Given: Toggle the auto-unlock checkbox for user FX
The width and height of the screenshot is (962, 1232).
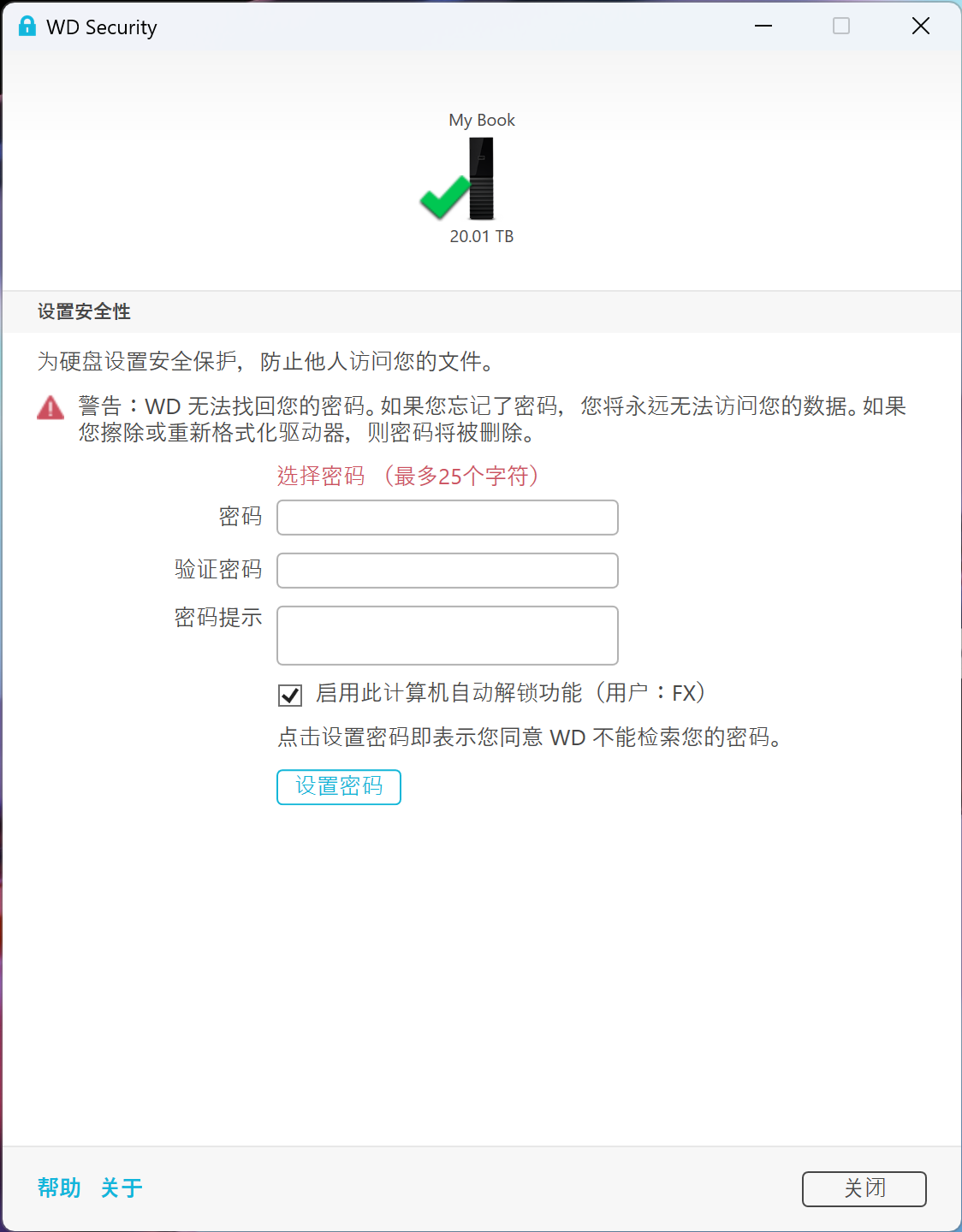Looking at the screenshot, I should pos(290,695).
